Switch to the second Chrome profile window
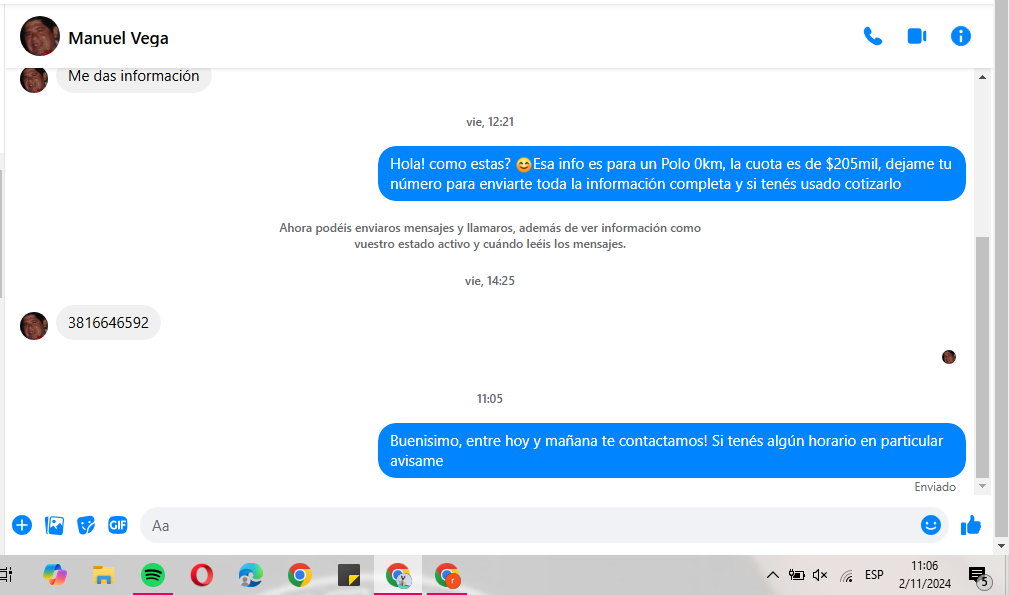 pos(447,575)
